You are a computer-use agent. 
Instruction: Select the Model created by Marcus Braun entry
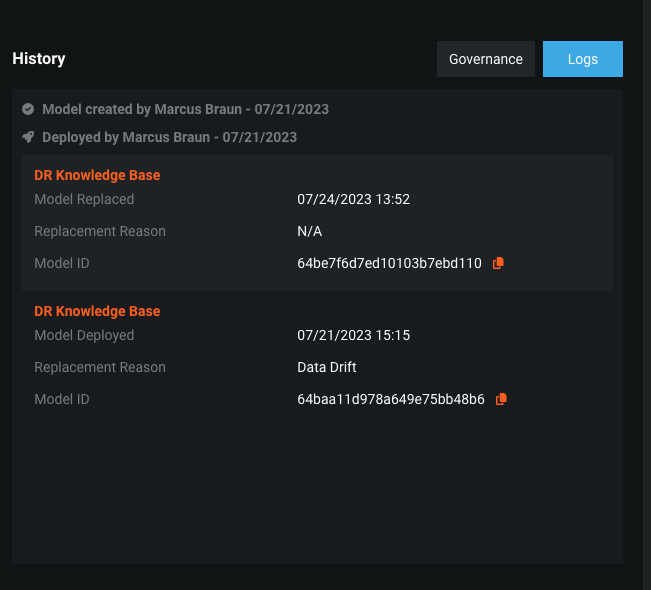[x=185, y=109]
